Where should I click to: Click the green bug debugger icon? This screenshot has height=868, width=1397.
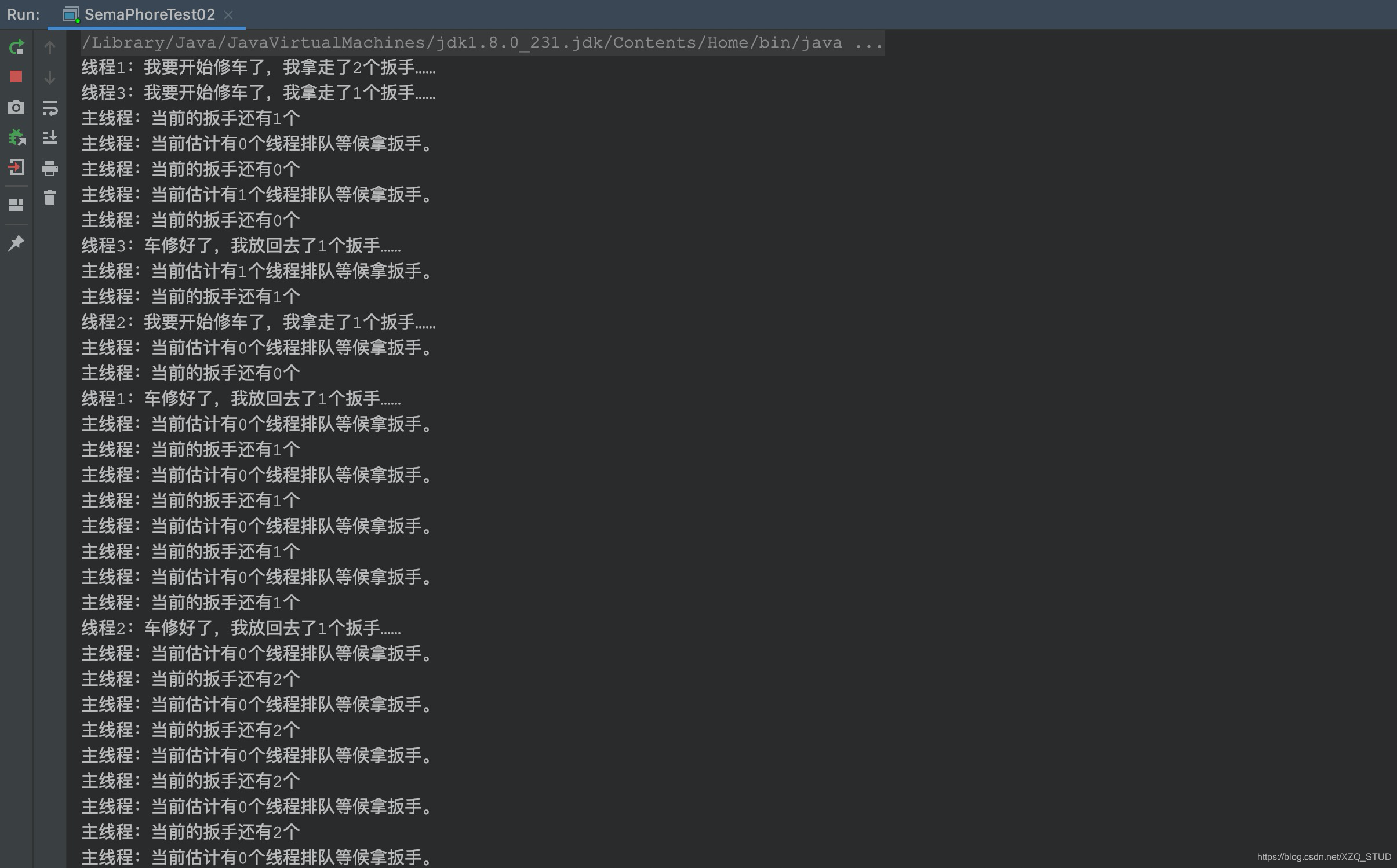(x=16, y=137)
